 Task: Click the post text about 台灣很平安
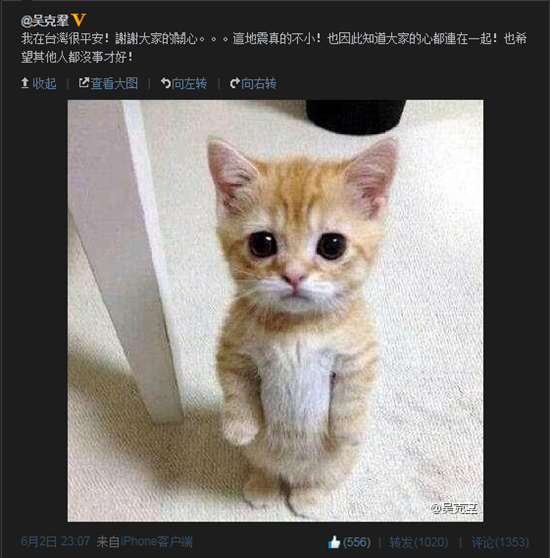[x=274, y=48]
